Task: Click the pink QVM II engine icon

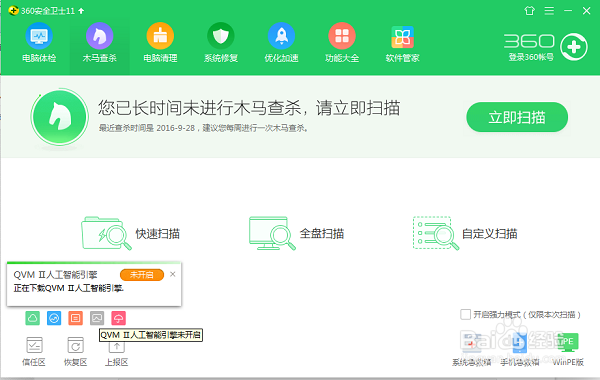Action: pos(118,318)
